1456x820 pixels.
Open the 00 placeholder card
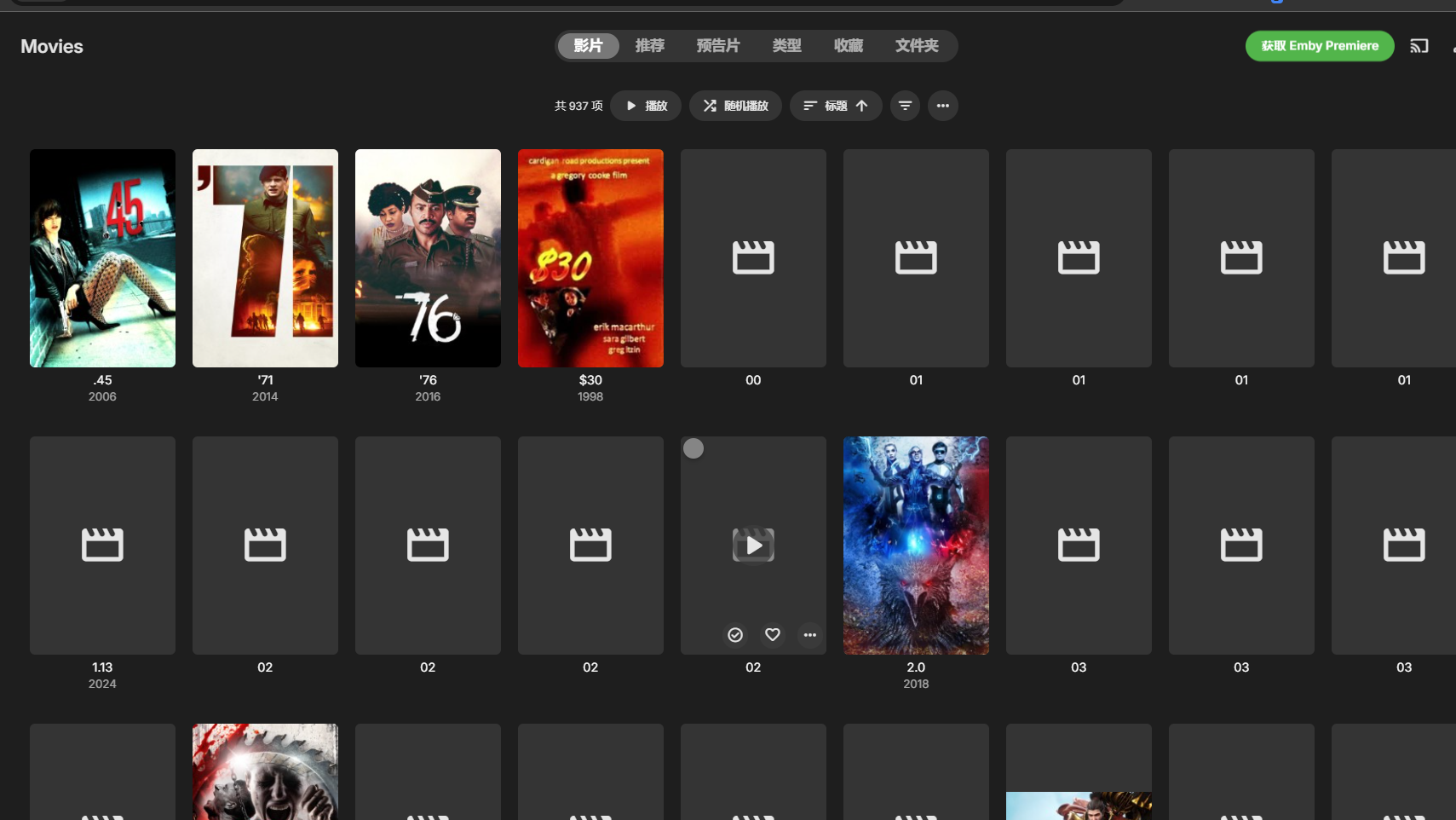[x=753, y=258]
